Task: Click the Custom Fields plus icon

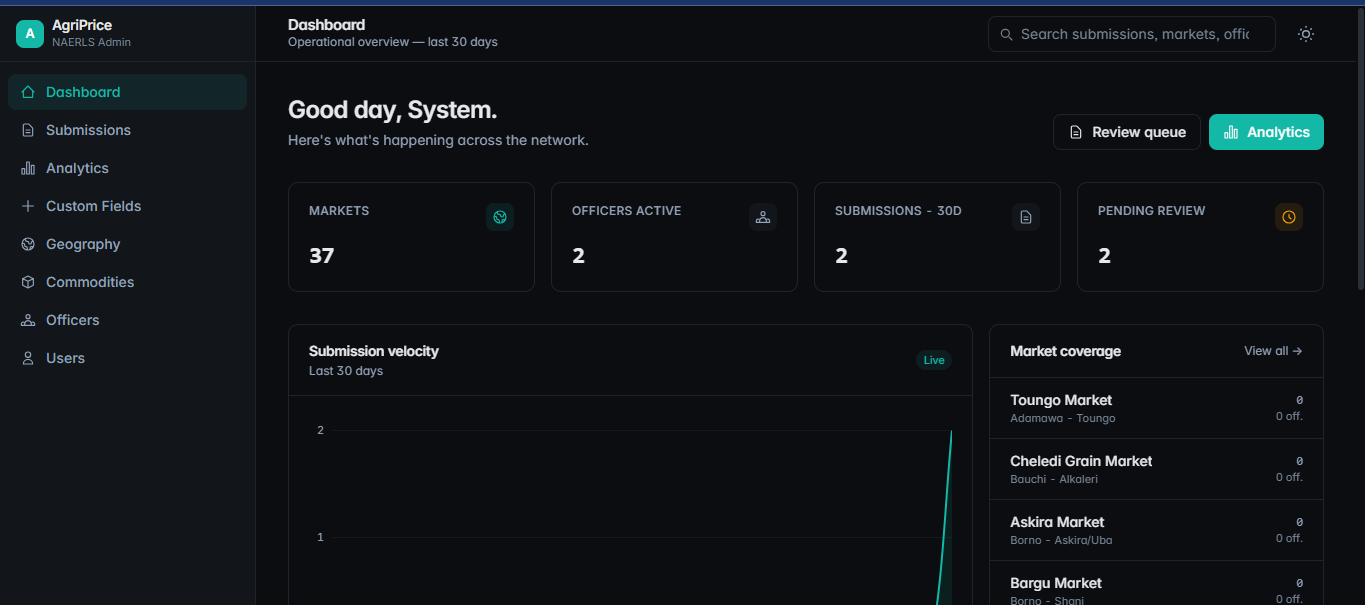Action: (x=28, y=206)
